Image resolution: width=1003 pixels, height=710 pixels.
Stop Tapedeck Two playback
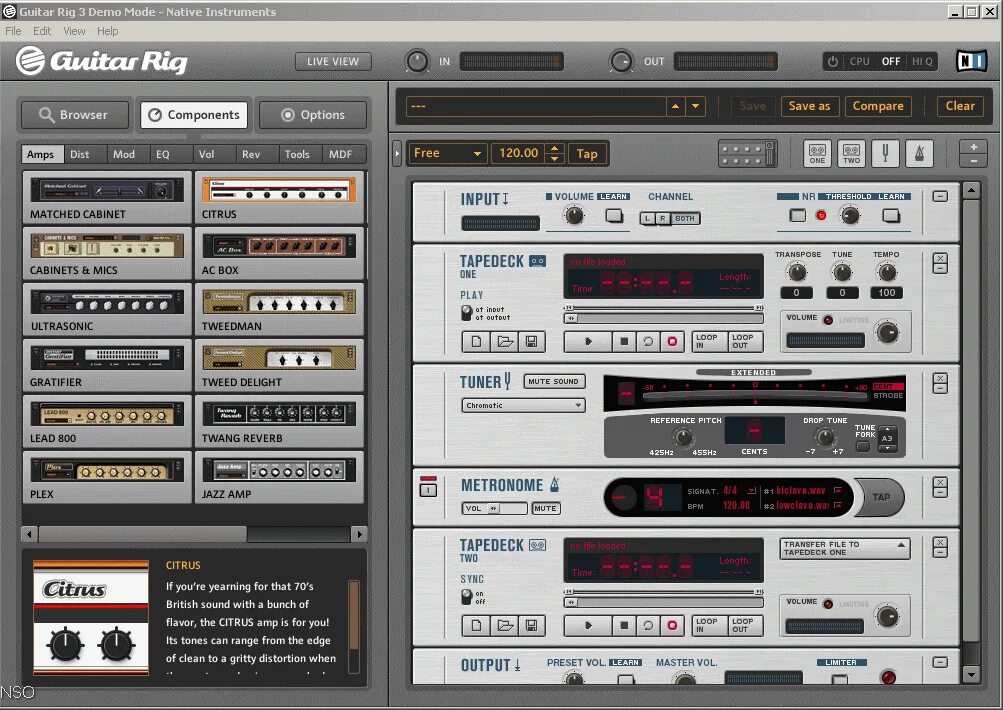tap(624, 626)
